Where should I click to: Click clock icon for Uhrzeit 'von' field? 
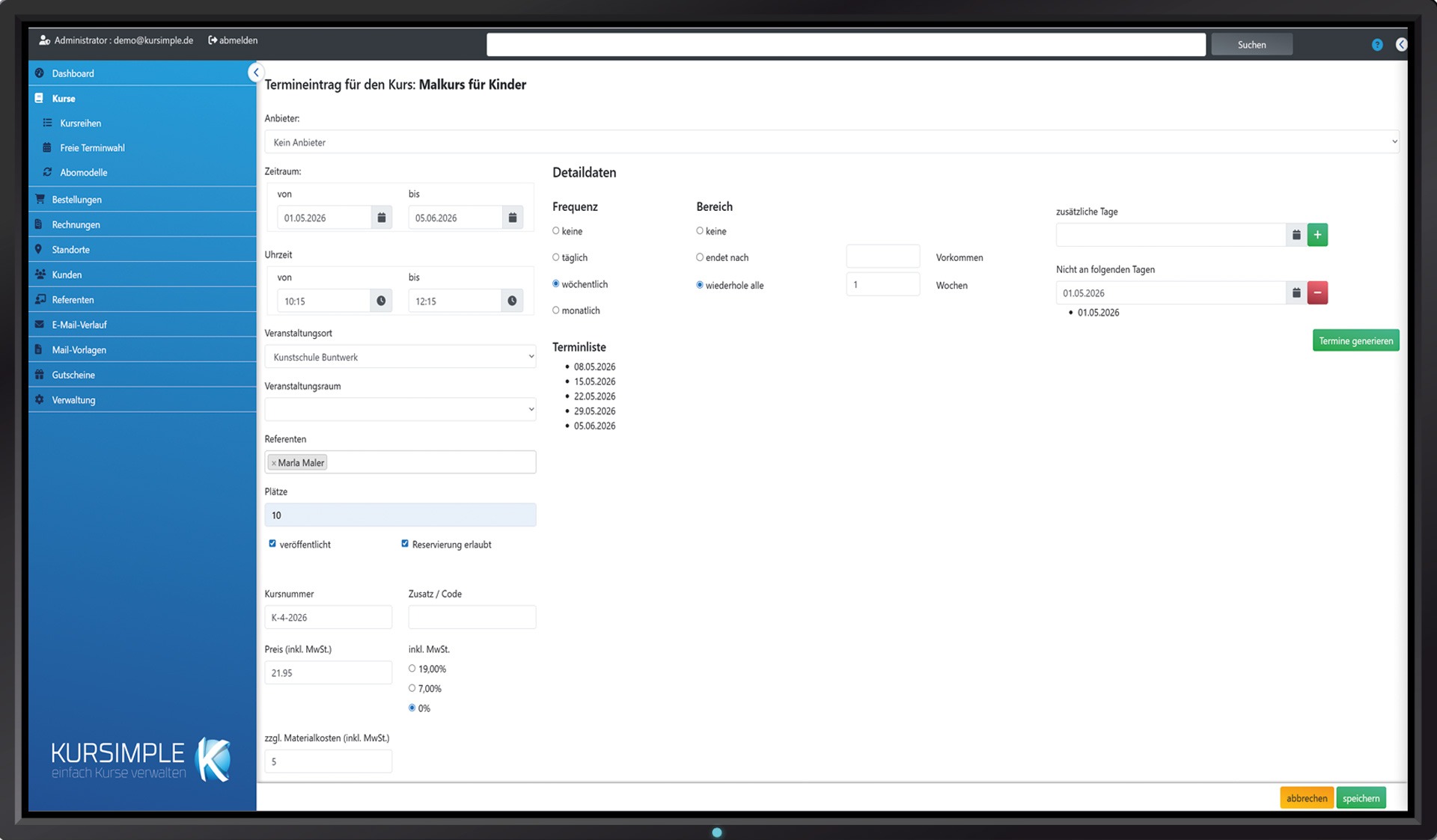click(x=381, y=301)
